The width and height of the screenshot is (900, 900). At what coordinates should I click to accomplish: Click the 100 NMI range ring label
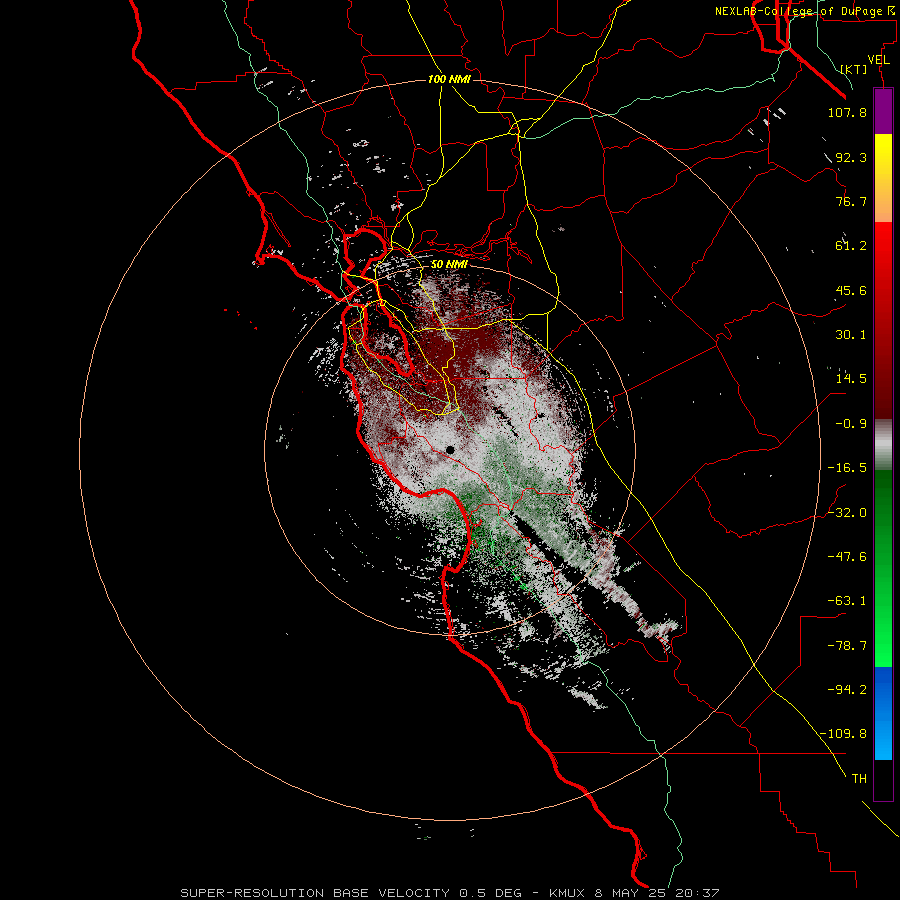click(449, 79)
